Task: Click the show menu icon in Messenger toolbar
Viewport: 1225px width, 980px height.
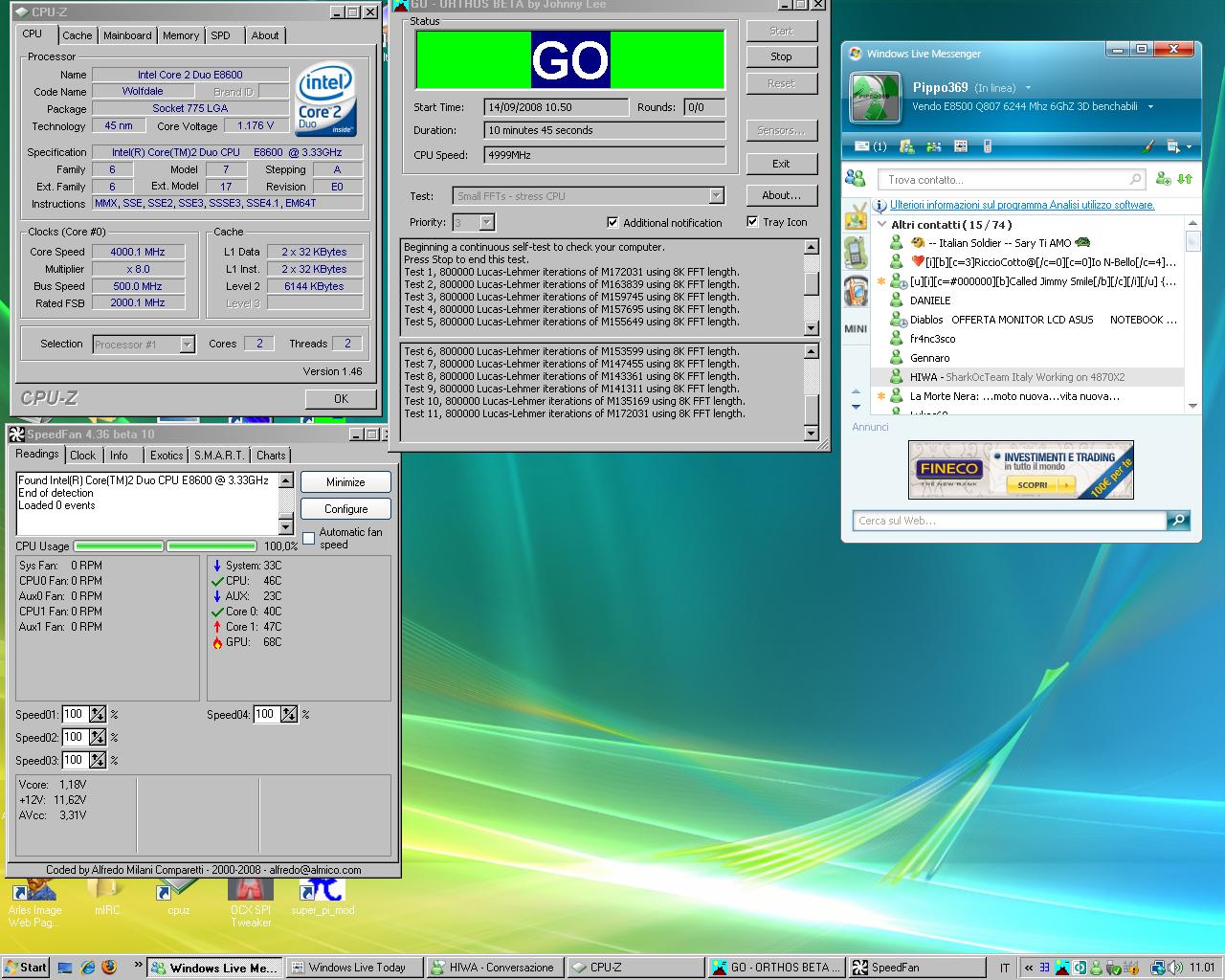Action: coord(1173,146)
